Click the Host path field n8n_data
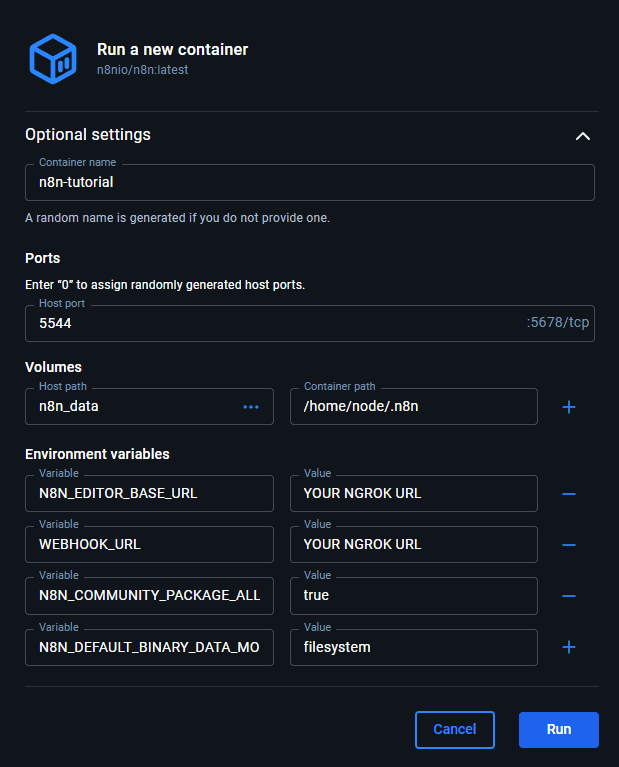 [x=149, y=406]
